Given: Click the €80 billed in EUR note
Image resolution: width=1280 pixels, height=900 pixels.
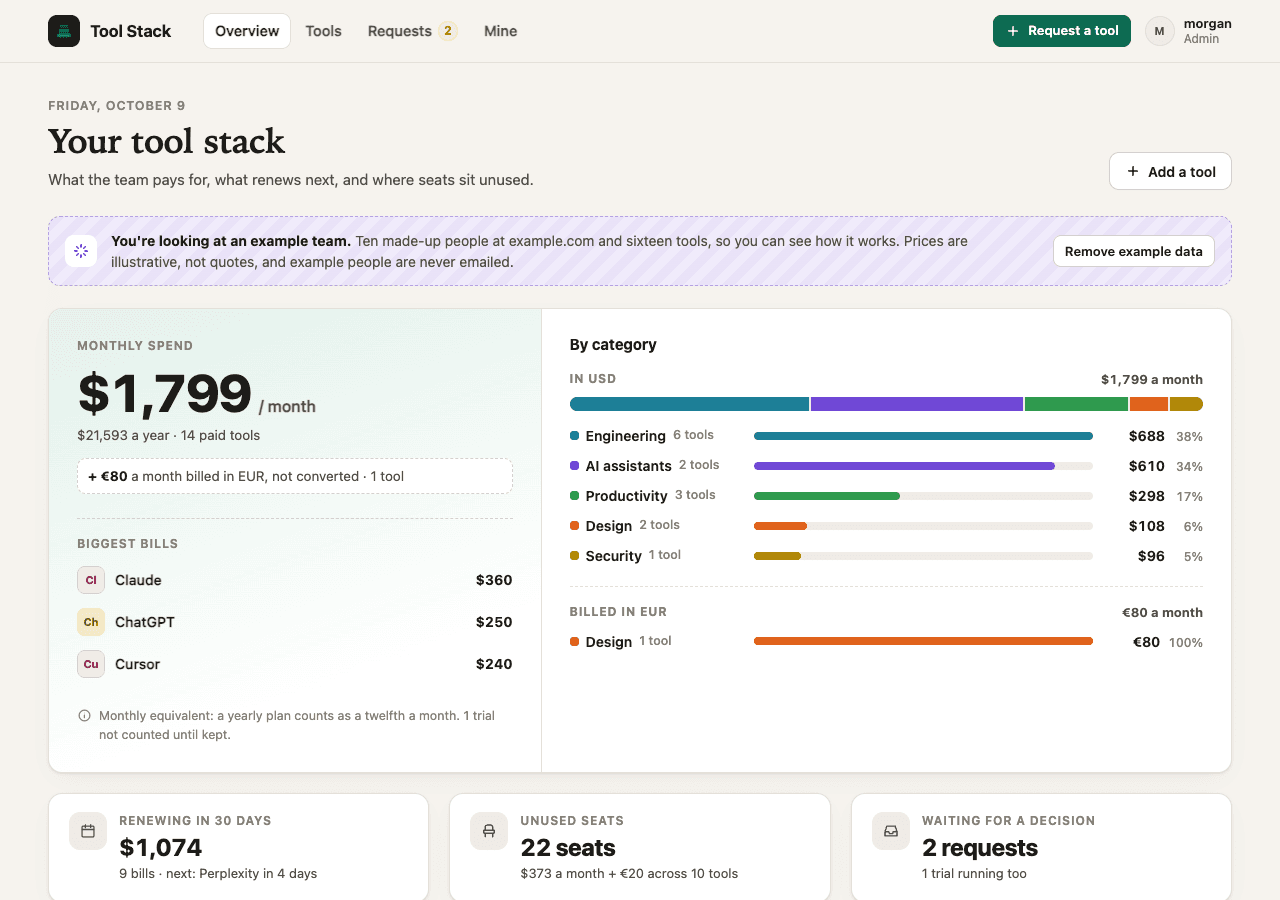Looking at the screenshot, I should click(x=295, y=476).
